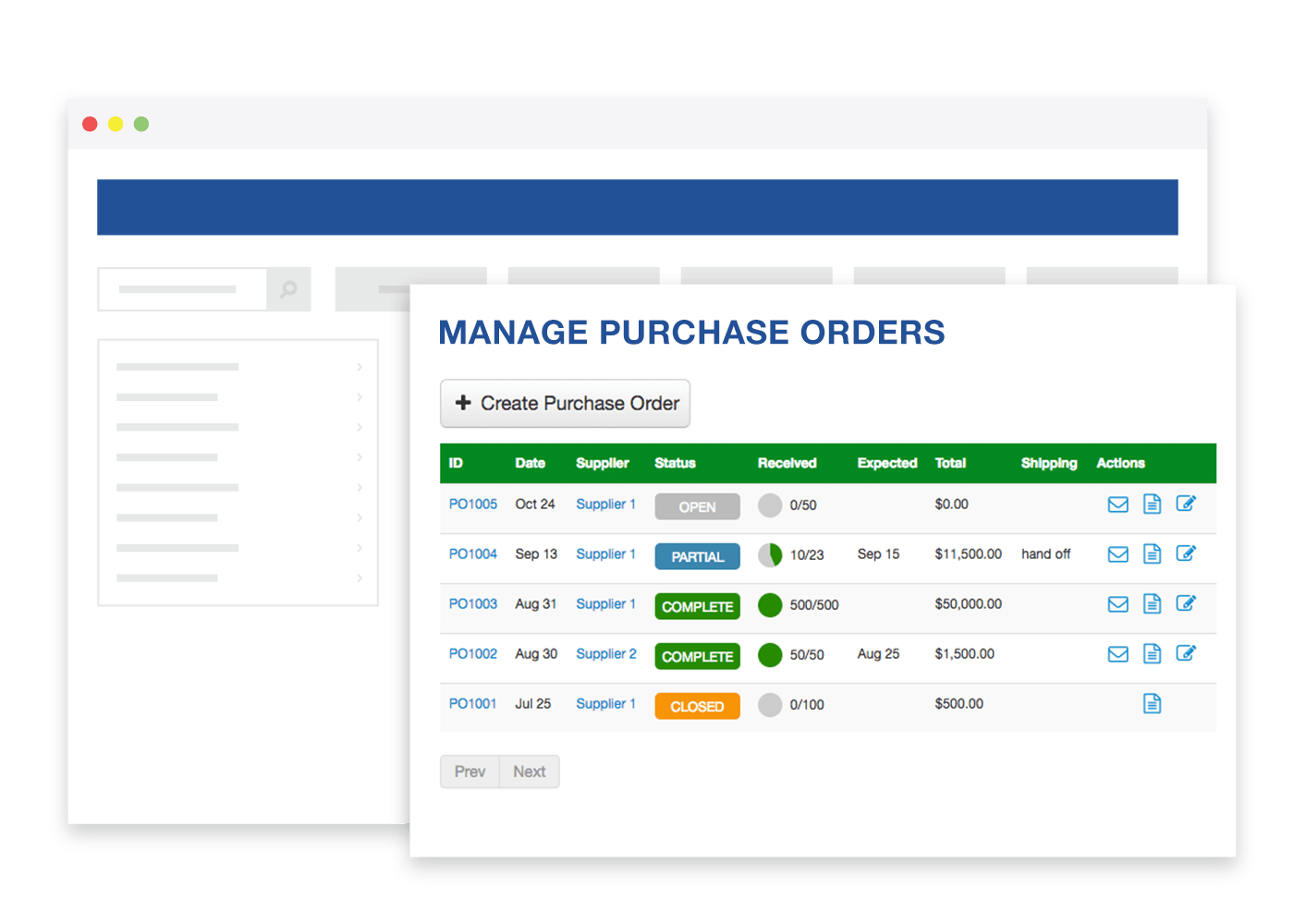
Task: Open purchase order PO1003 link
Action: tap(472, 603)
